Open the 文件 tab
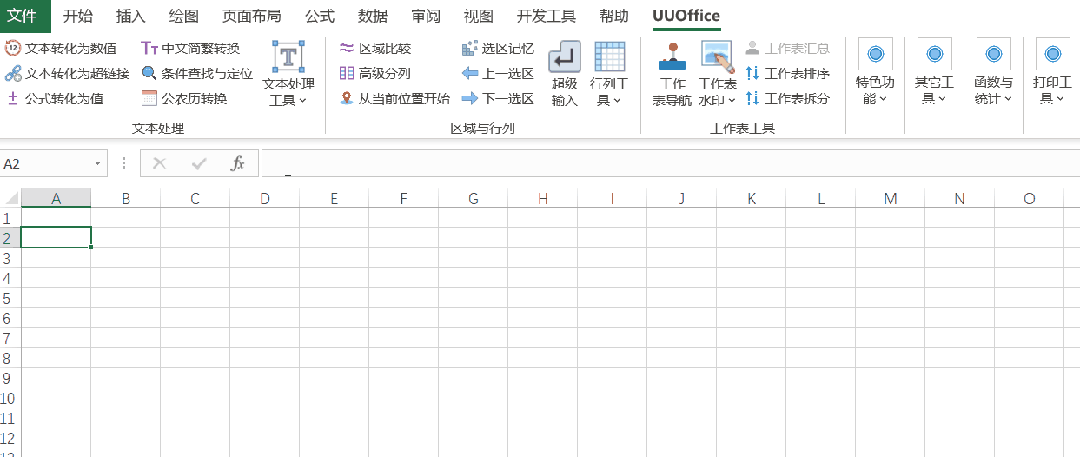 pos(25,17)
